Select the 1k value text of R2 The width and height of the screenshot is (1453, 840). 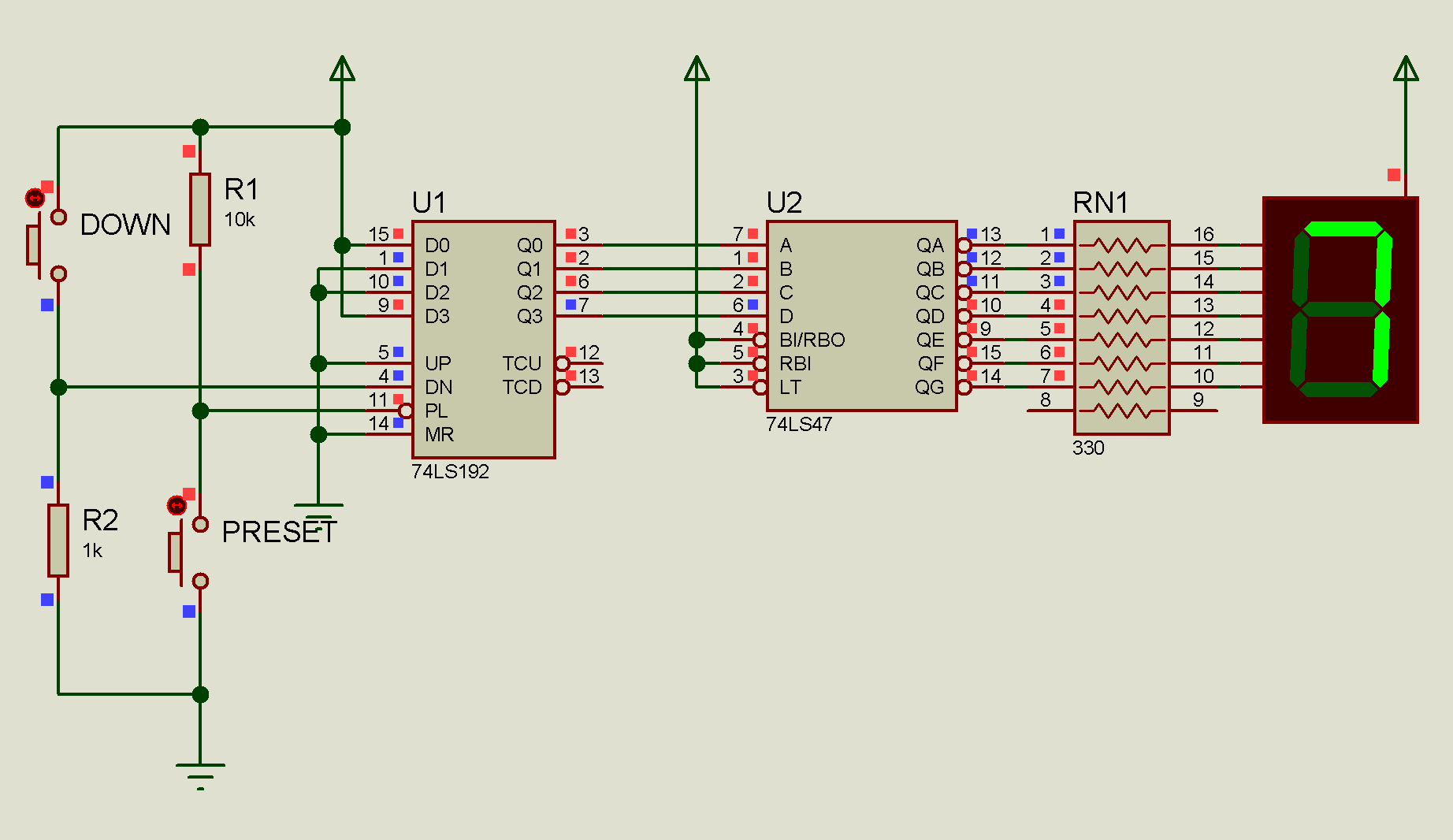coord(92,551)
